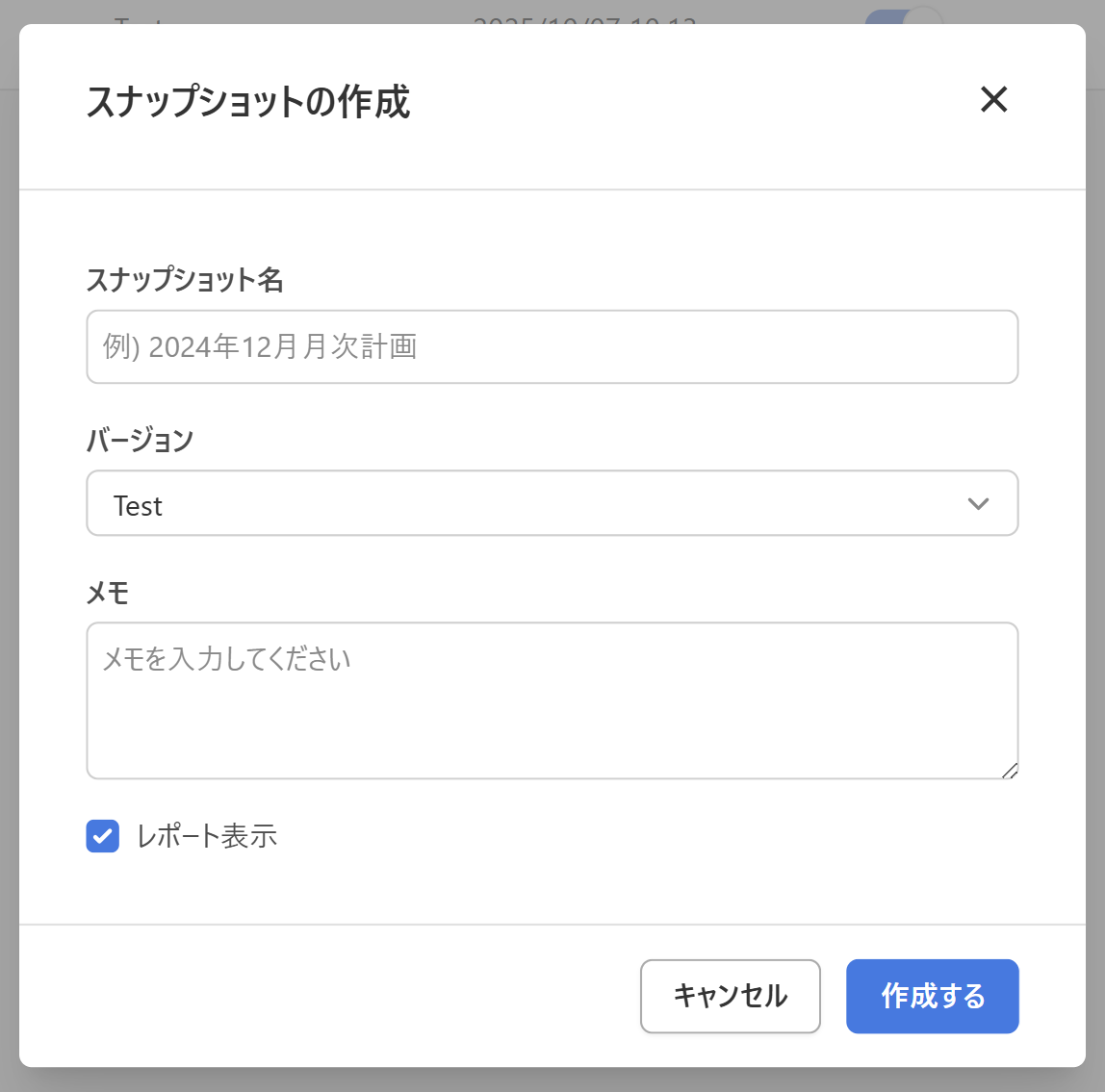Image resolution: width=1105 pixels, height=1092 pixels.
Task: Focus the メモ text area
Action: (552, 712)
